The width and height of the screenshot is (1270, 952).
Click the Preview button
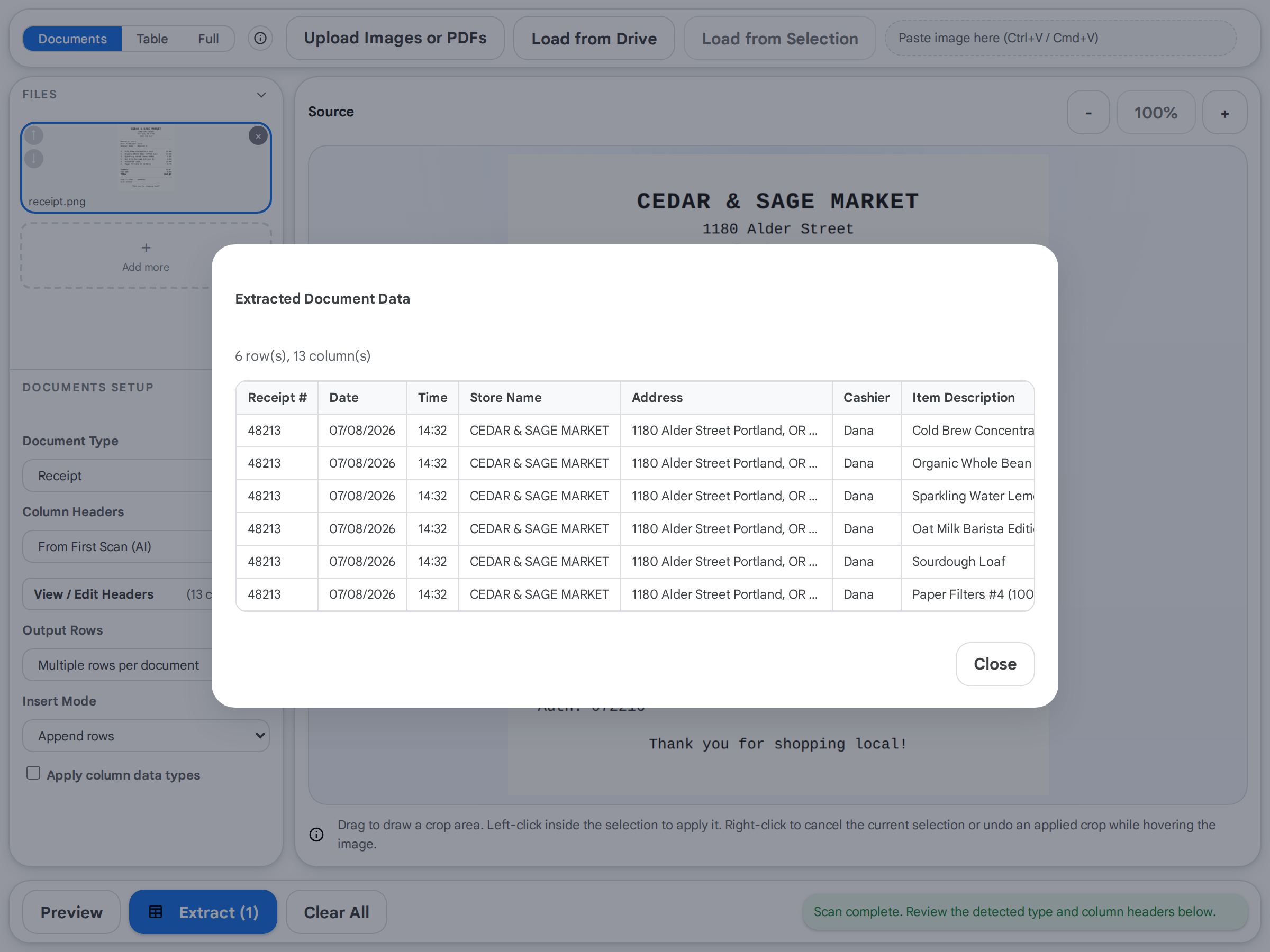click(71, 912)
